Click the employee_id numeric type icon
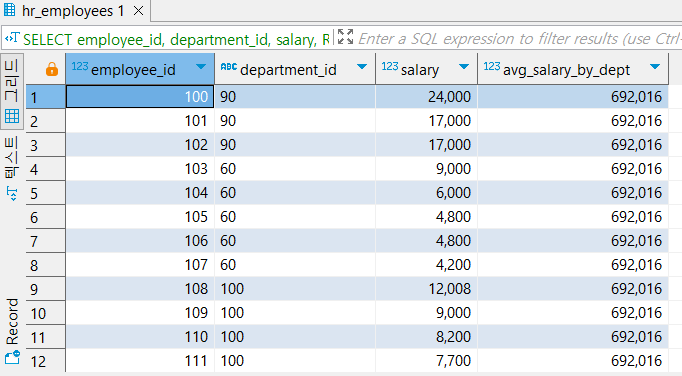The height and width of the screenshot is (376, 682). pos(80,66)
